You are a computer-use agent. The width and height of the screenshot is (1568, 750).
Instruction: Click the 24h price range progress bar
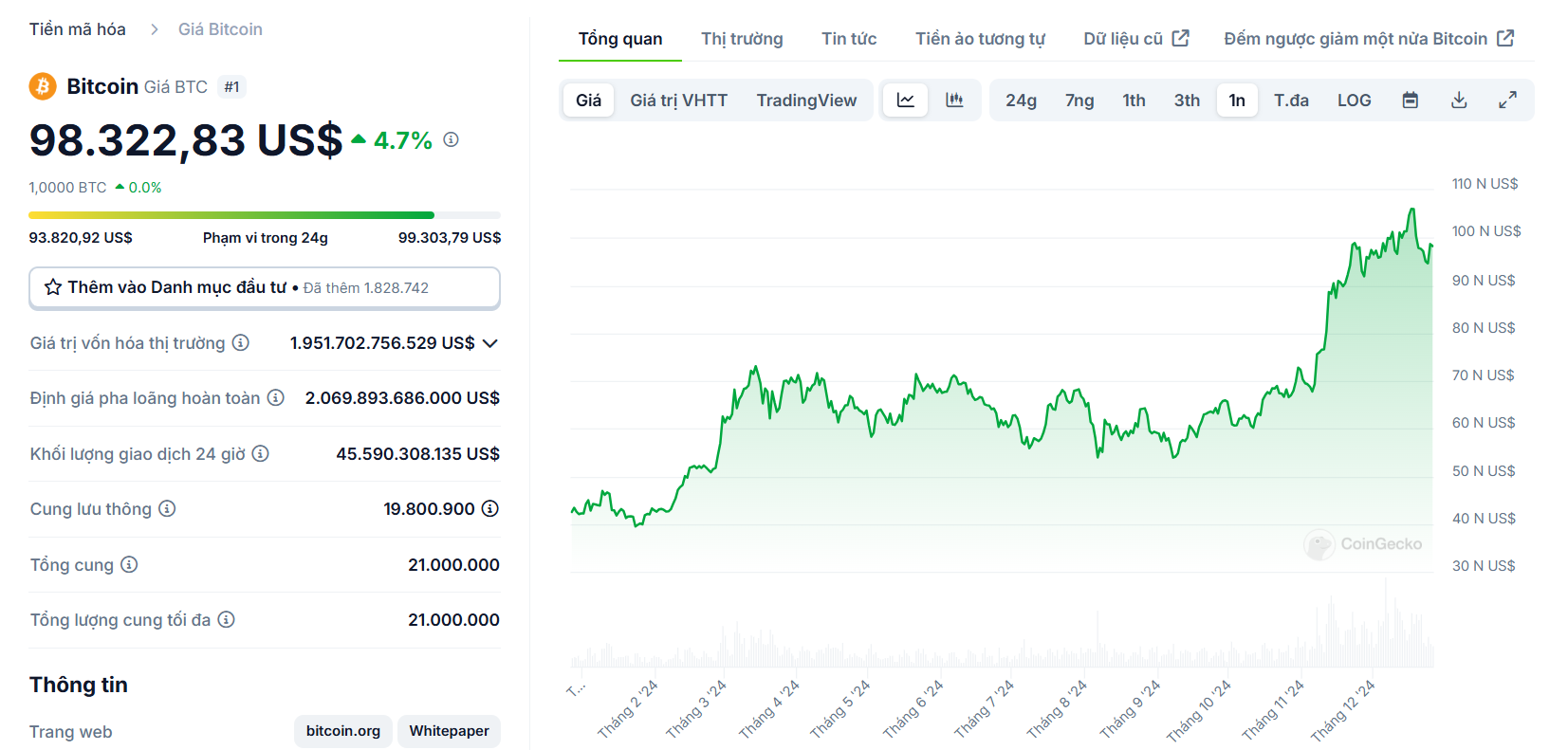pos(265,215)
